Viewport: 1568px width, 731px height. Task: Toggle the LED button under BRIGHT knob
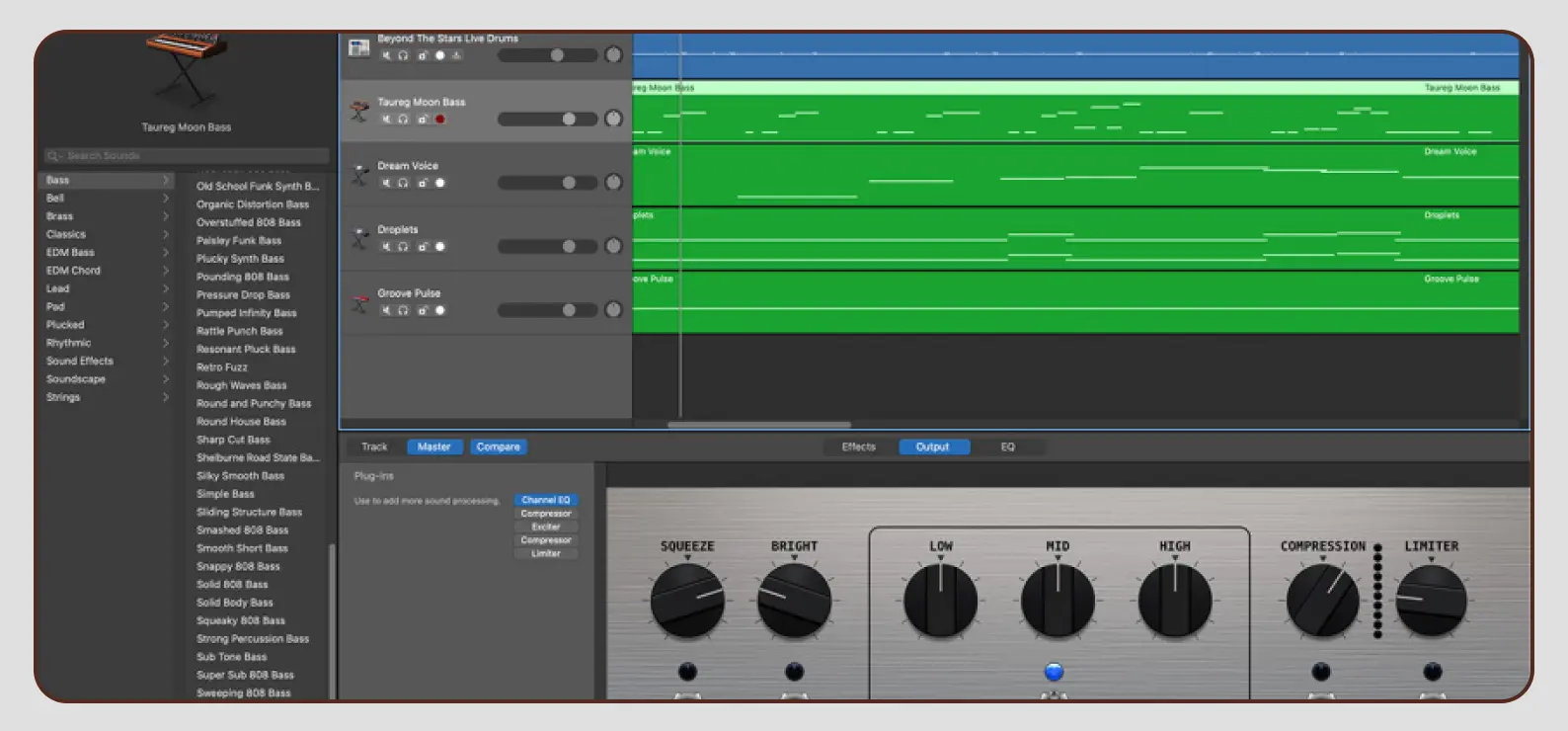(x=794, y=672)
